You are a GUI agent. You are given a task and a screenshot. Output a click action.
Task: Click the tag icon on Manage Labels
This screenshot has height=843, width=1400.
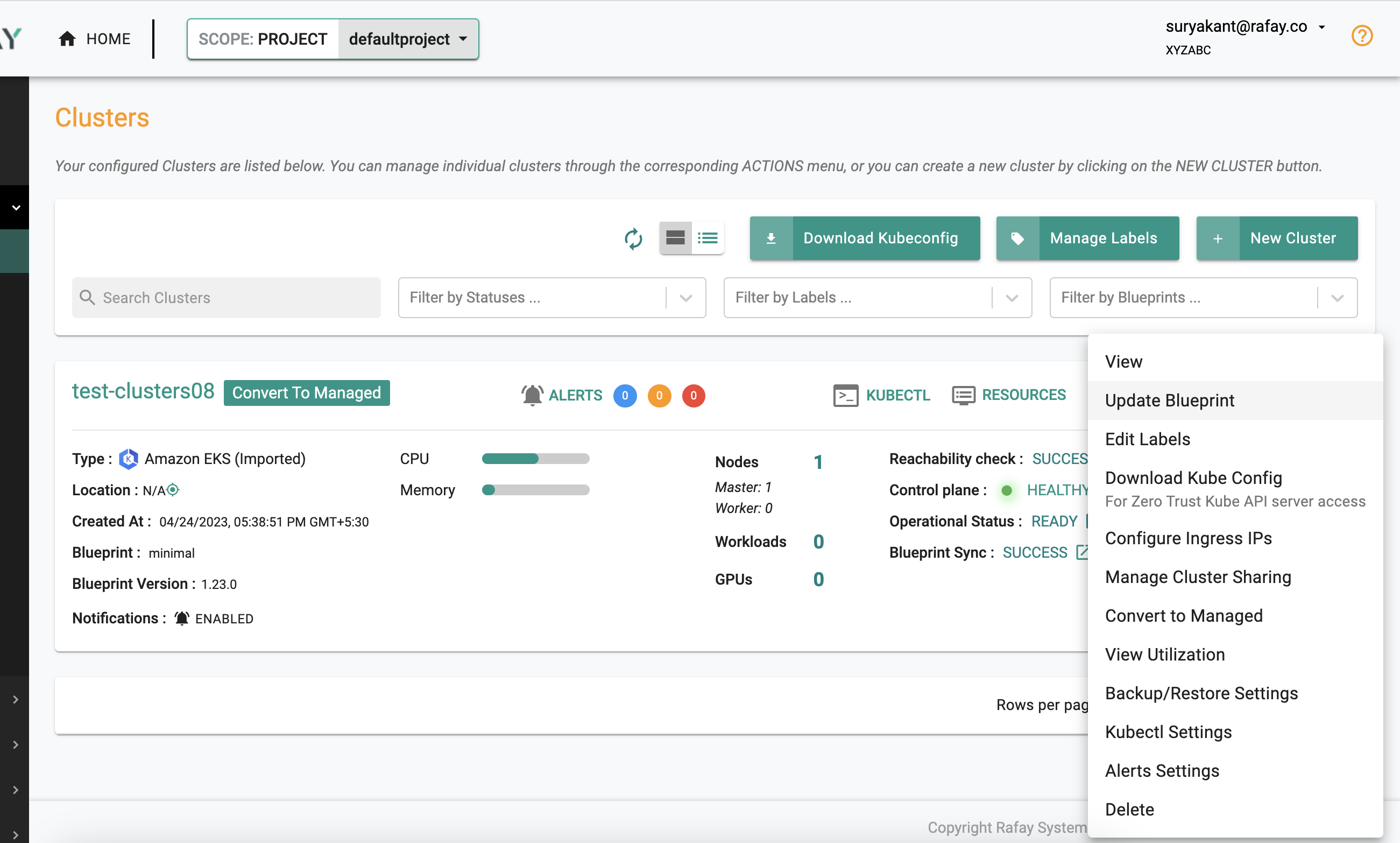point(1017,238)
